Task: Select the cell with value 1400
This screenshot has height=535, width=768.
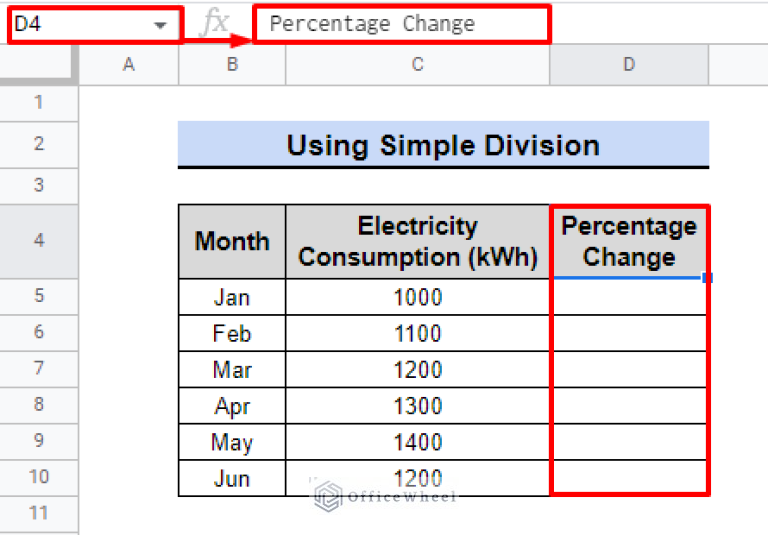Action: (x=418, y=442)
